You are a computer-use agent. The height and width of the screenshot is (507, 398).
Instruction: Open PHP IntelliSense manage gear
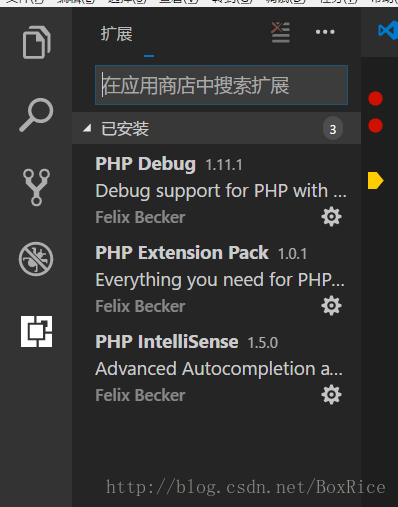click(x=331, y=395)
